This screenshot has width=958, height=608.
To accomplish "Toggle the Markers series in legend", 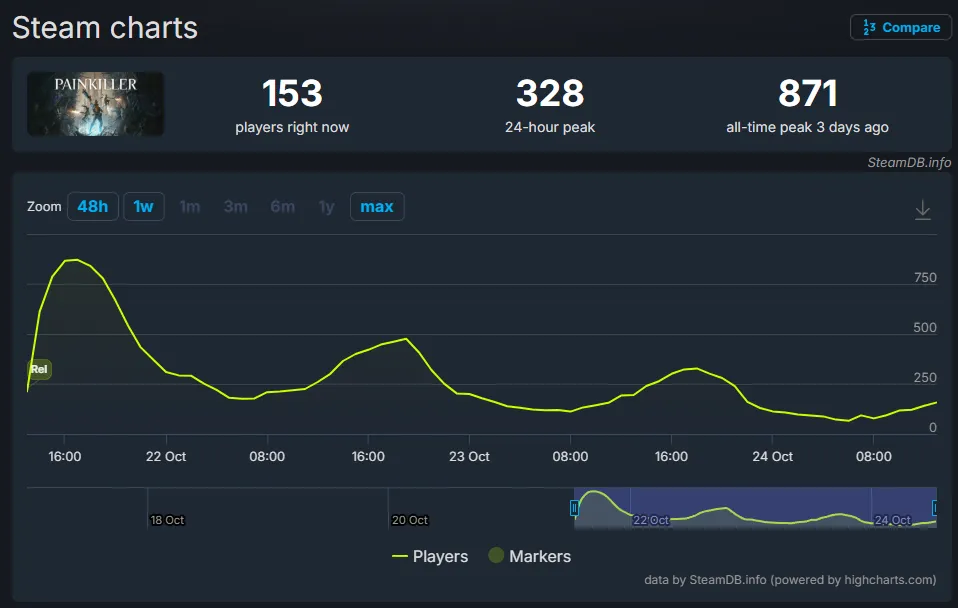I will pos(530,556).
